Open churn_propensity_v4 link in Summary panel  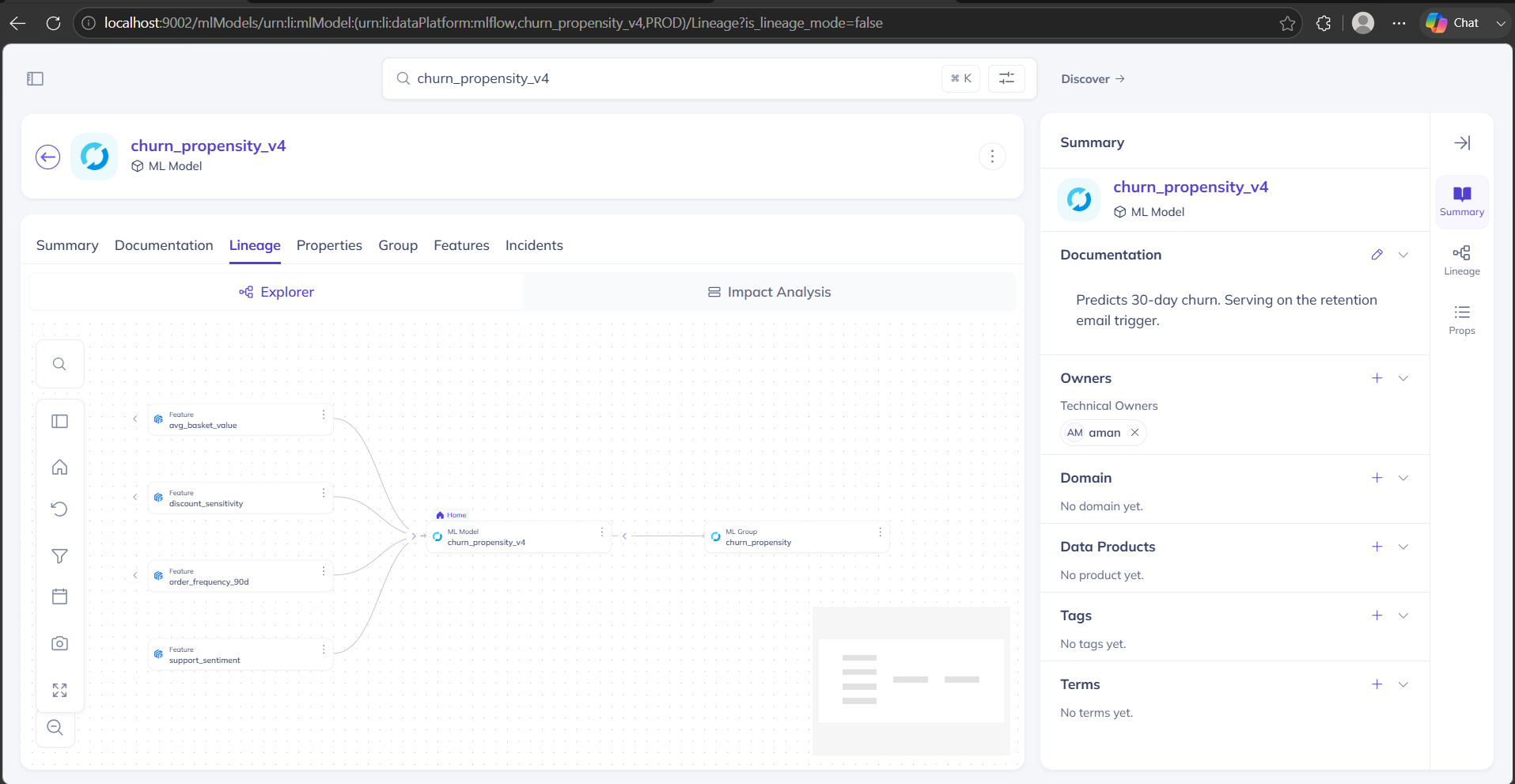coord(1191,187)
